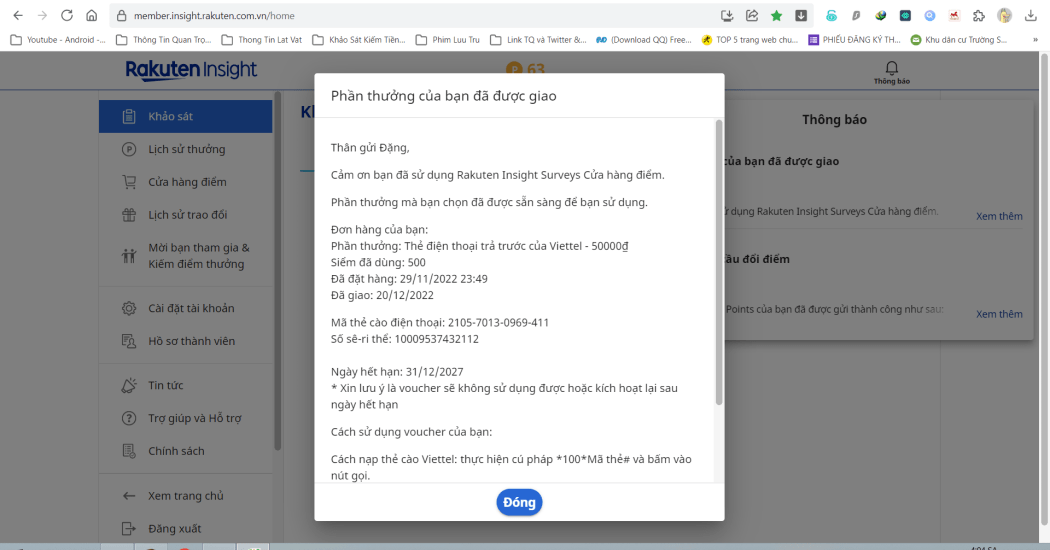Image resolution: width=1050 pixels, height=550 pixels.
Task: Open Lịch sử thưởng menu item
Action: pos(185,149)
